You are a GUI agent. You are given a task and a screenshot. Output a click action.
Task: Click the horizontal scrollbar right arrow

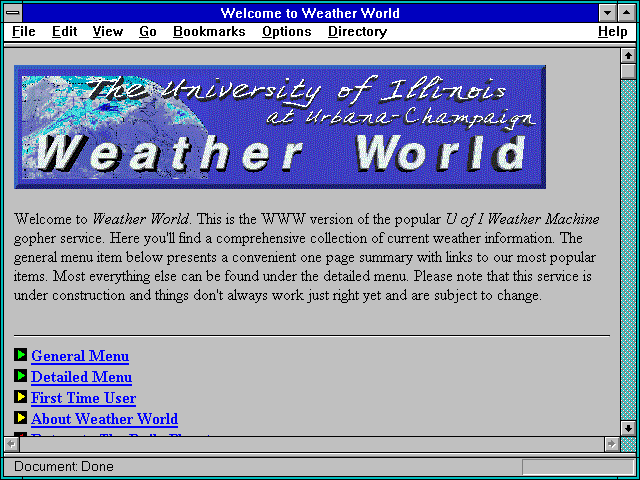611,444
